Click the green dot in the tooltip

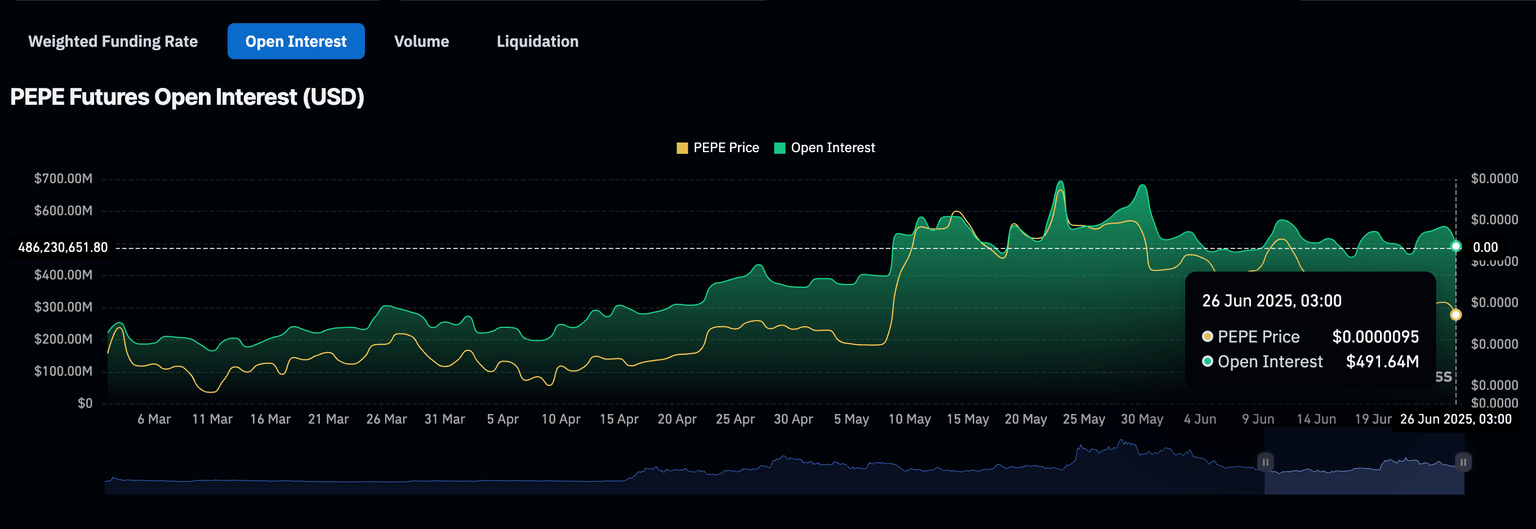coord(1208,362)
